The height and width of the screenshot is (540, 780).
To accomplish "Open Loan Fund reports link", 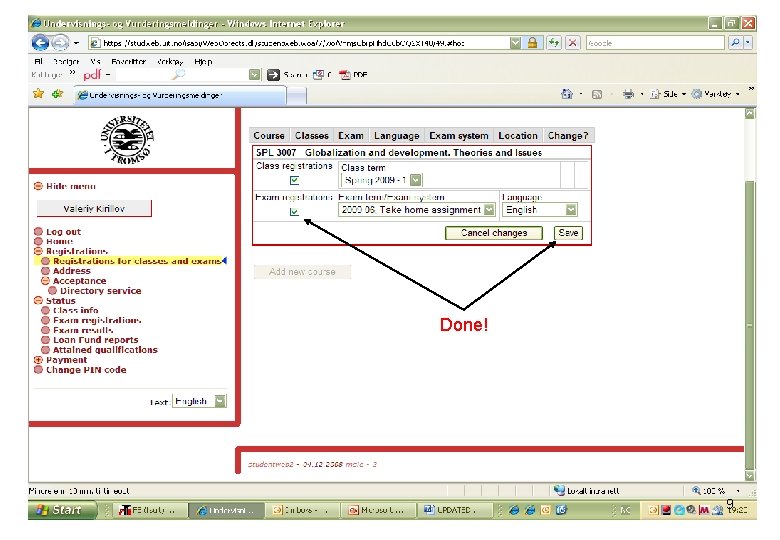I will 96,340.
